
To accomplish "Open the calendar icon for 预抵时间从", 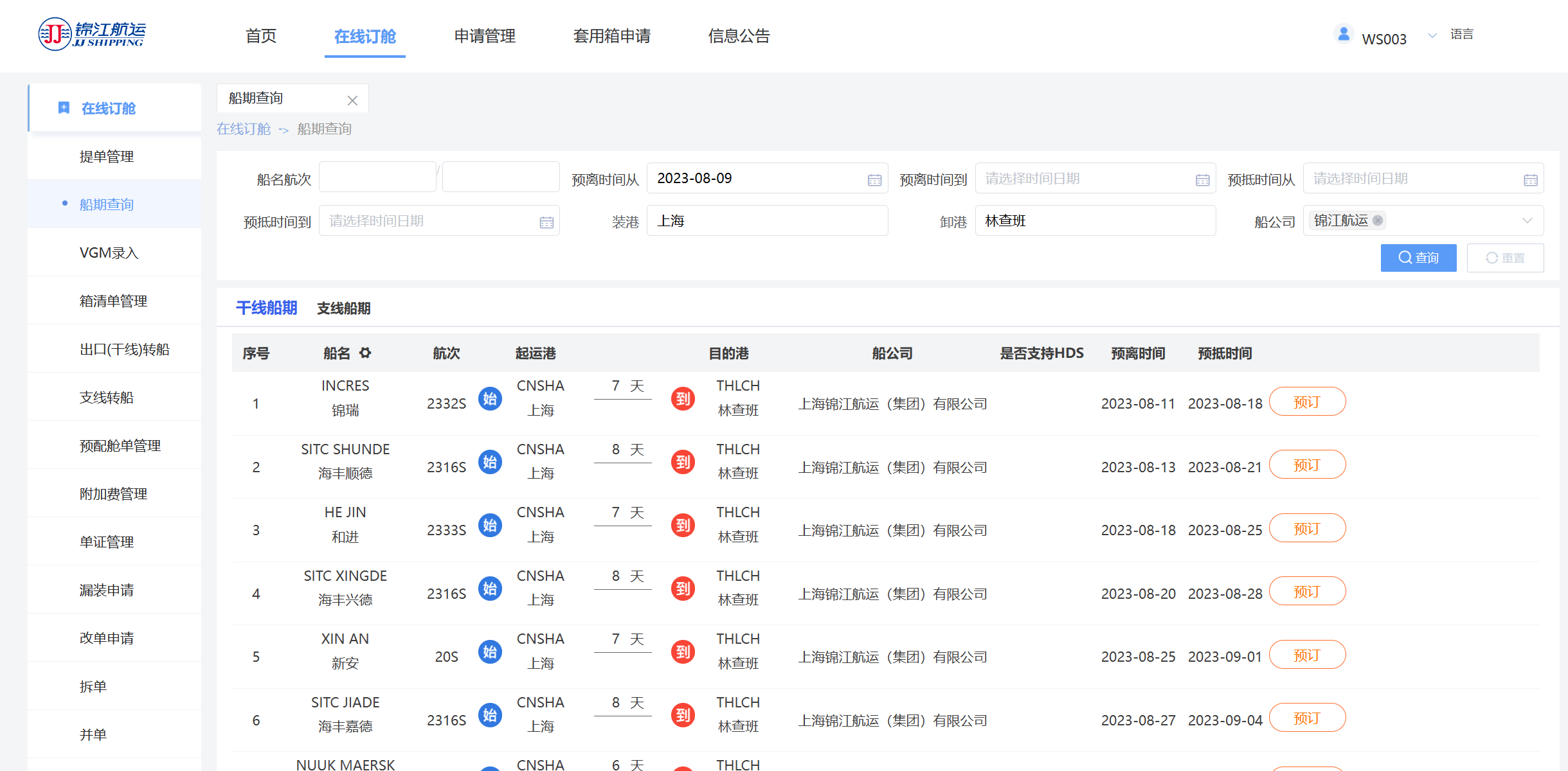I will pyautogui.click(x=1531, y=180).
